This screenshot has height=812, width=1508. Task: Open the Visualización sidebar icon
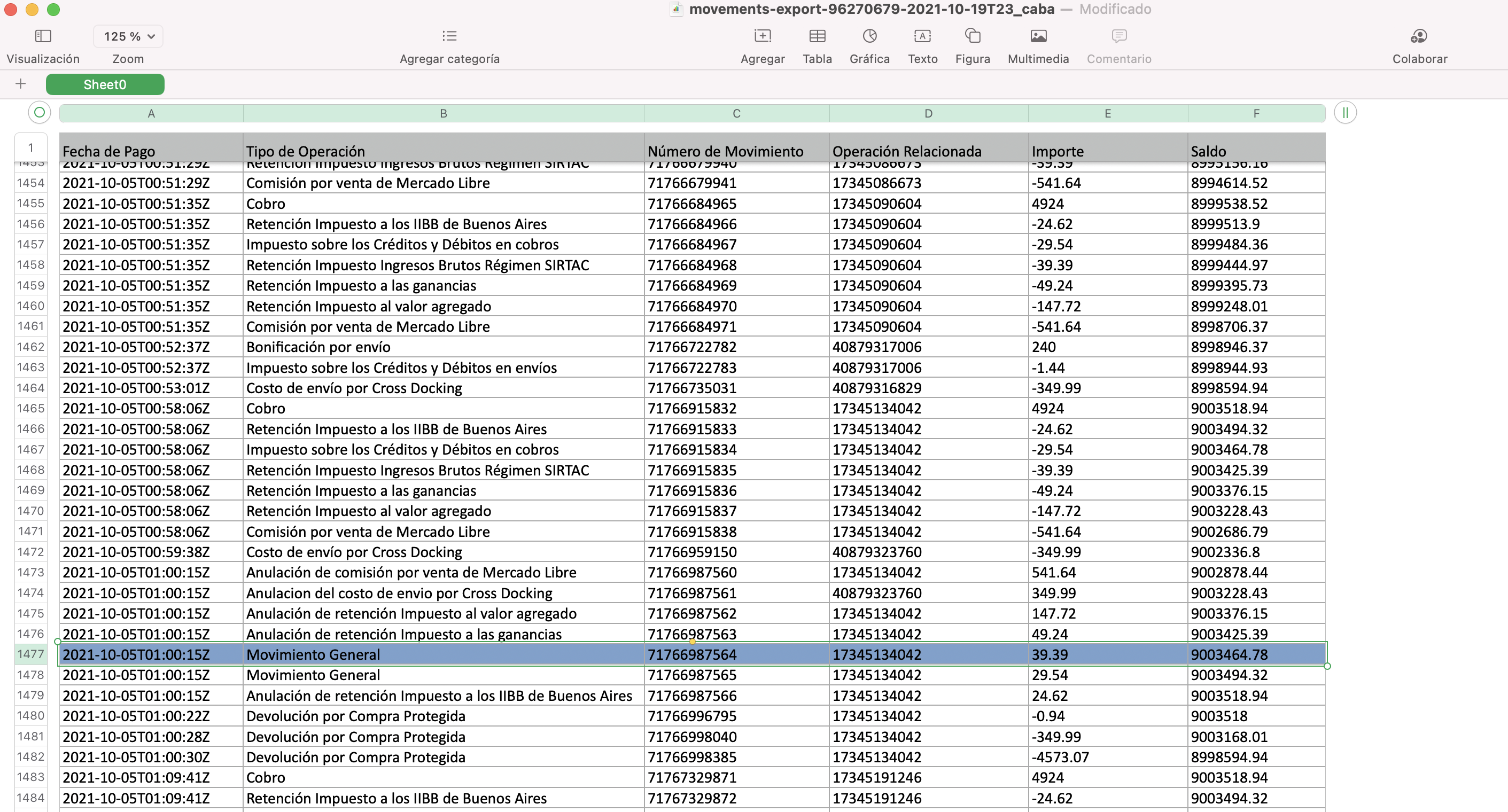click(x=43, y=36)
